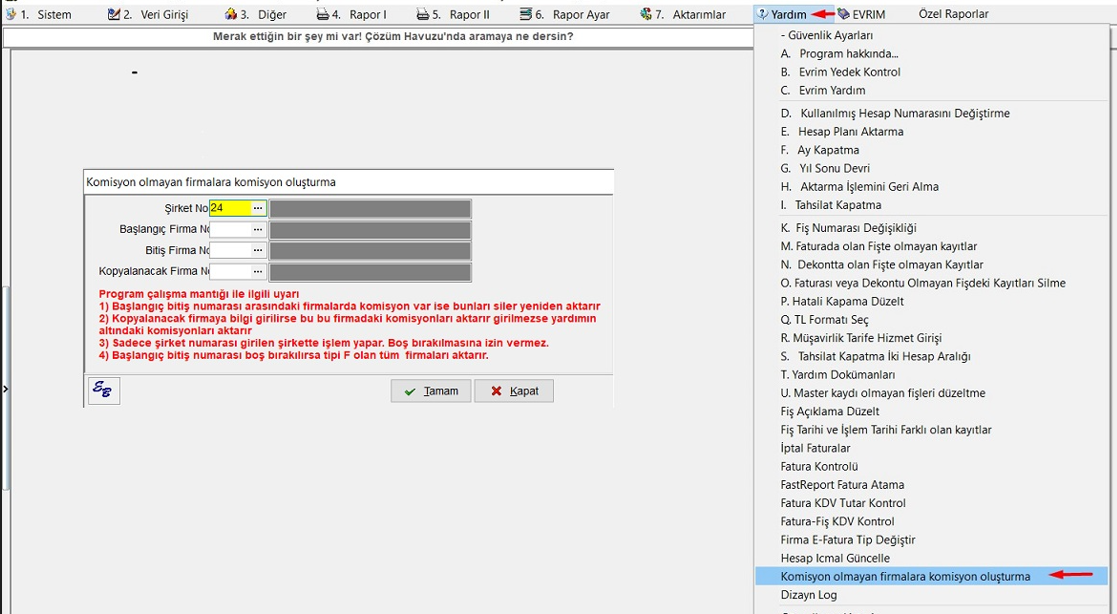Open the 3. Diğer menu
Screen dimensions: 1117x614
coord(255,14)
